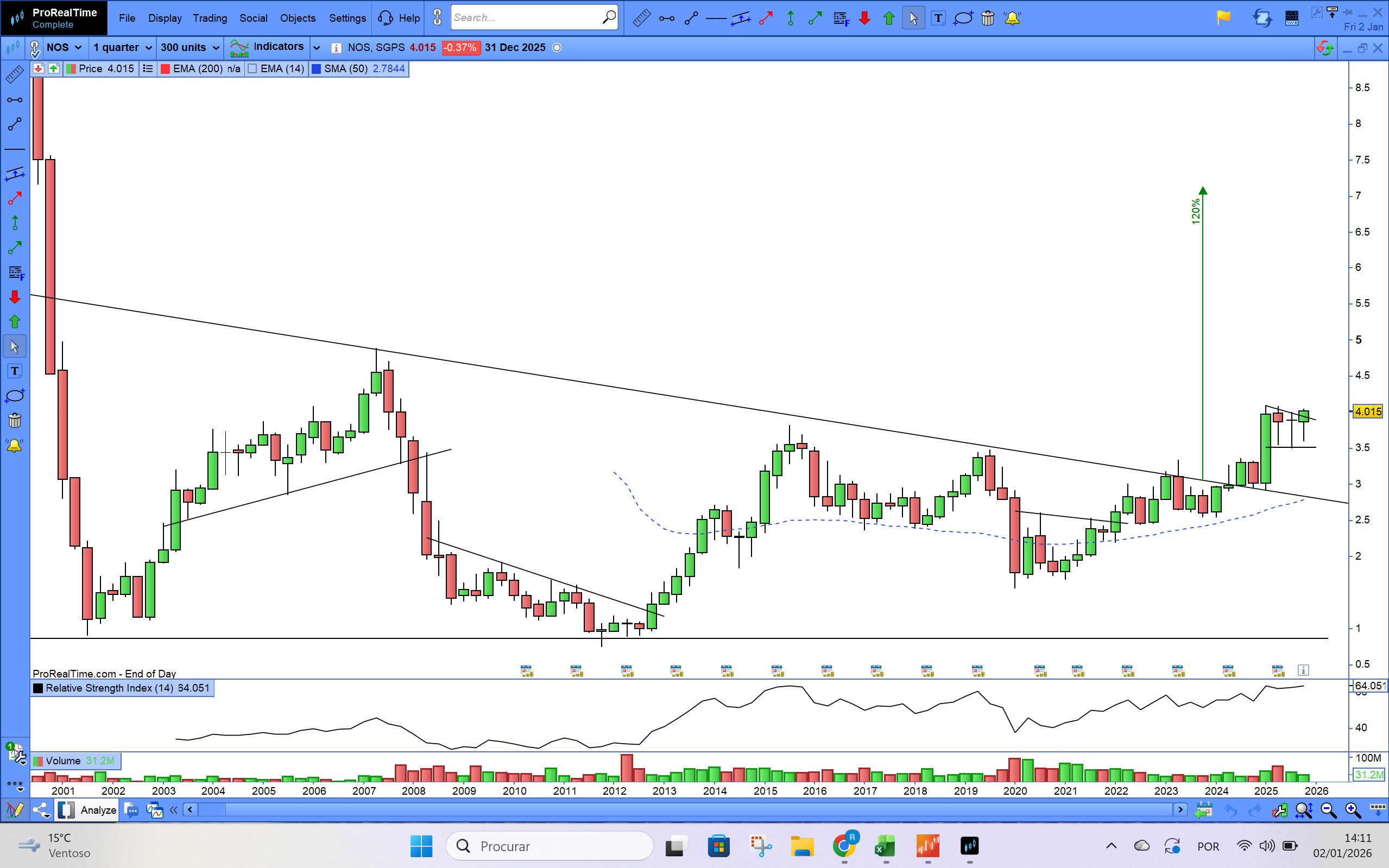Select the Text tool in left sidebar
The height and width of the screenshot is (868, 1389).
pyautogui.click(x=14, y=371)
